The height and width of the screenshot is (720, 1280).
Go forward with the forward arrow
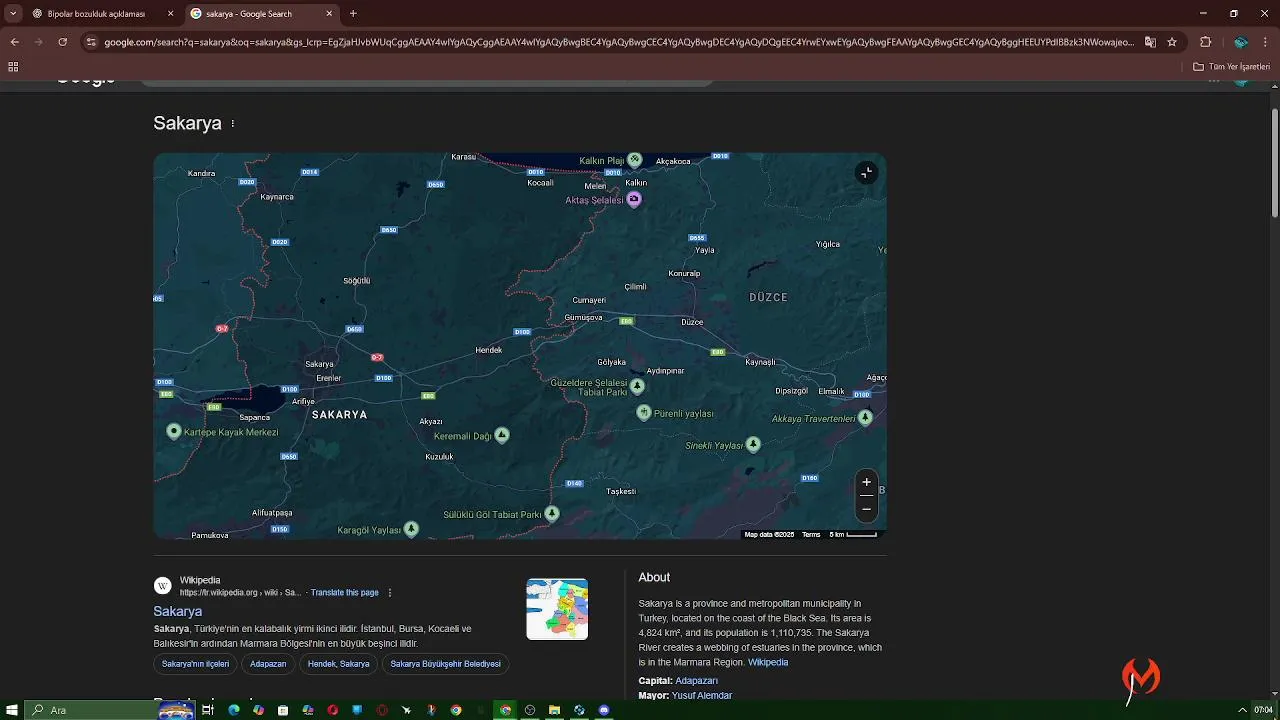[38, 42]
